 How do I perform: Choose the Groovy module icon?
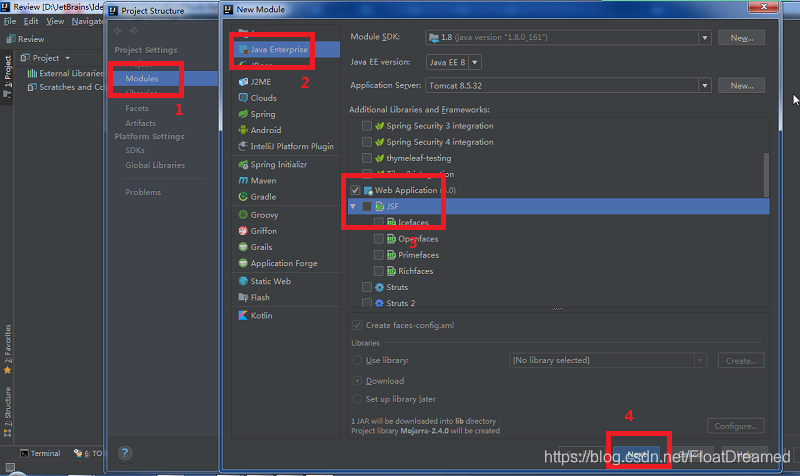243,215
